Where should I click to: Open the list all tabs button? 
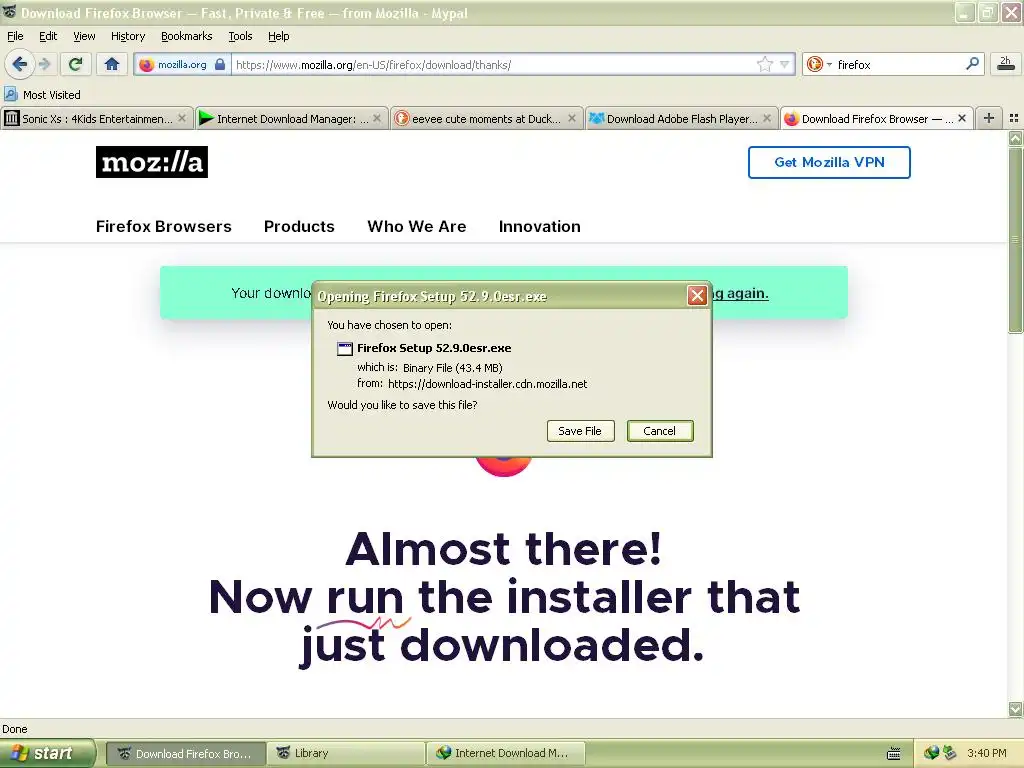[x=1014, y=118]
